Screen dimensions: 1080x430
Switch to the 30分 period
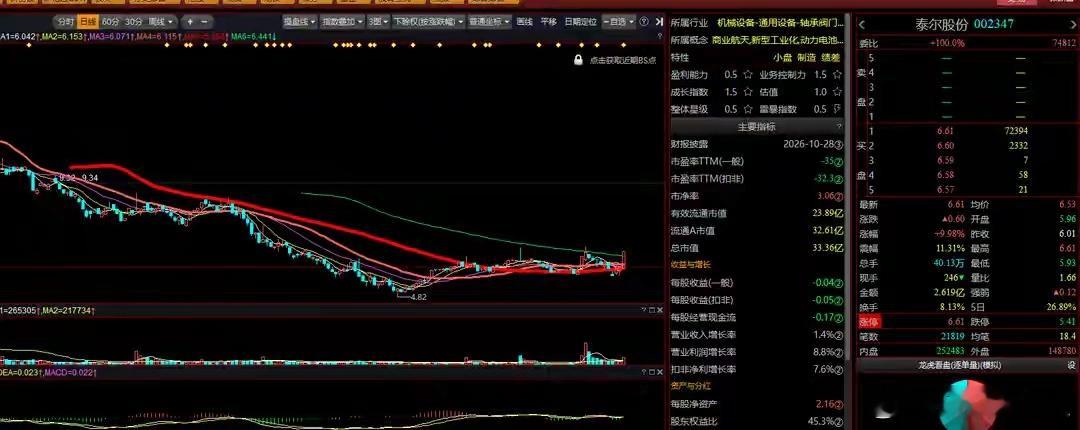133,22
